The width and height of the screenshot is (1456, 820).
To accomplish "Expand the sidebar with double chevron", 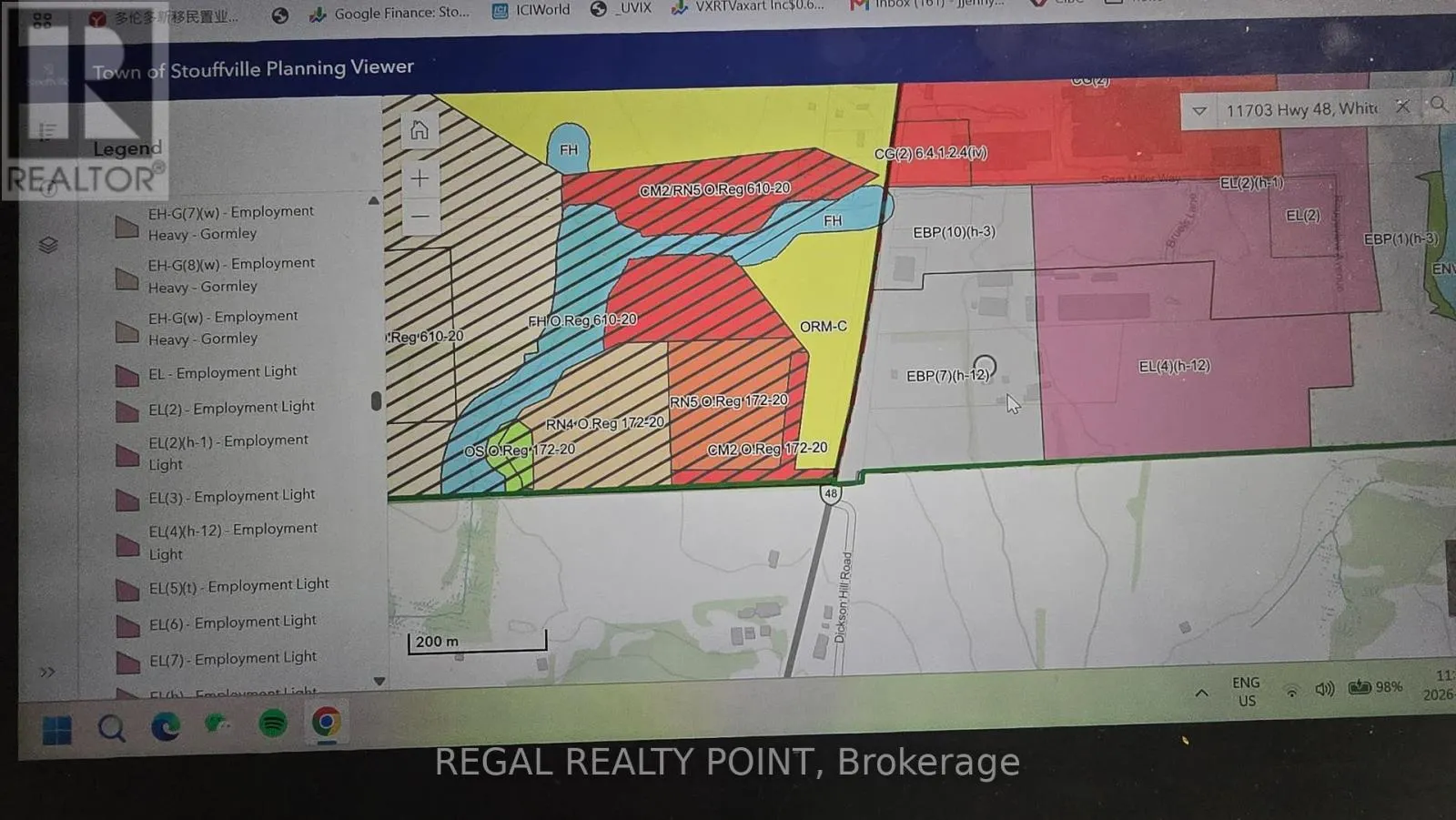I will coord(47,672).
